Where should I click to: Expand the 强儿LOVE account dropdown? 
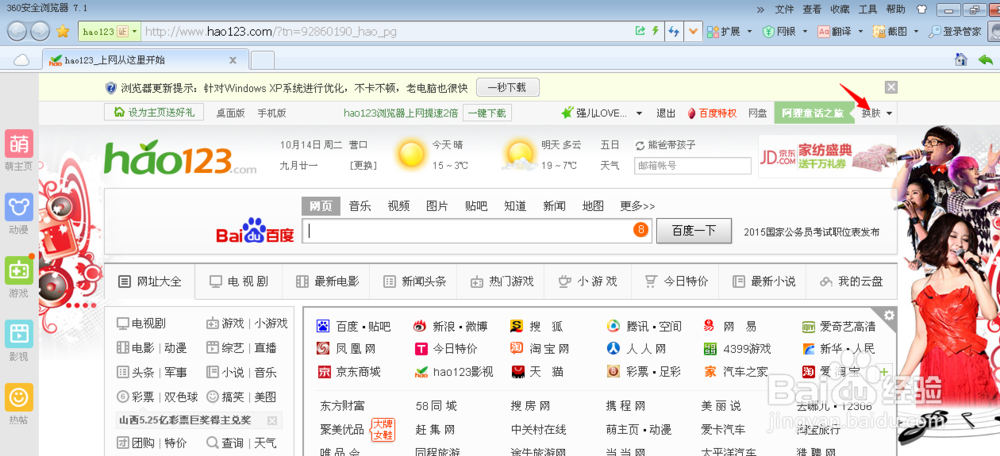[x=639, y=114]
